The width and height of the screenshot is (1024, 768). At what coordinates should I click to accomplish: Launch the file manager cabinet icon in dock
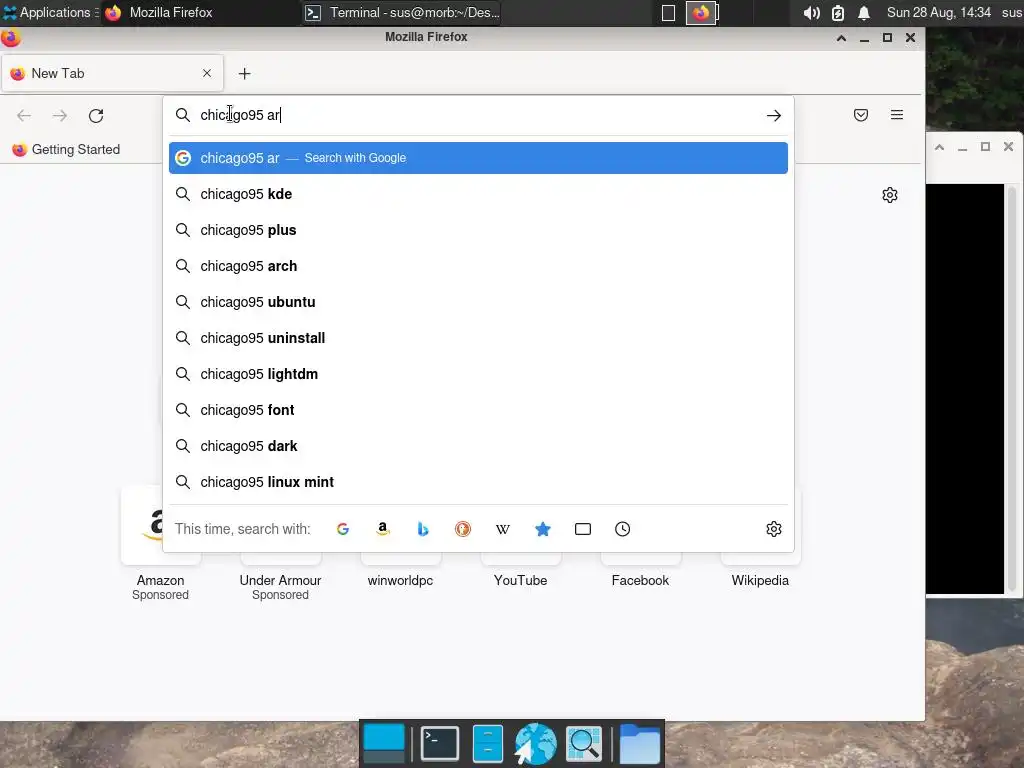point(487,743)
